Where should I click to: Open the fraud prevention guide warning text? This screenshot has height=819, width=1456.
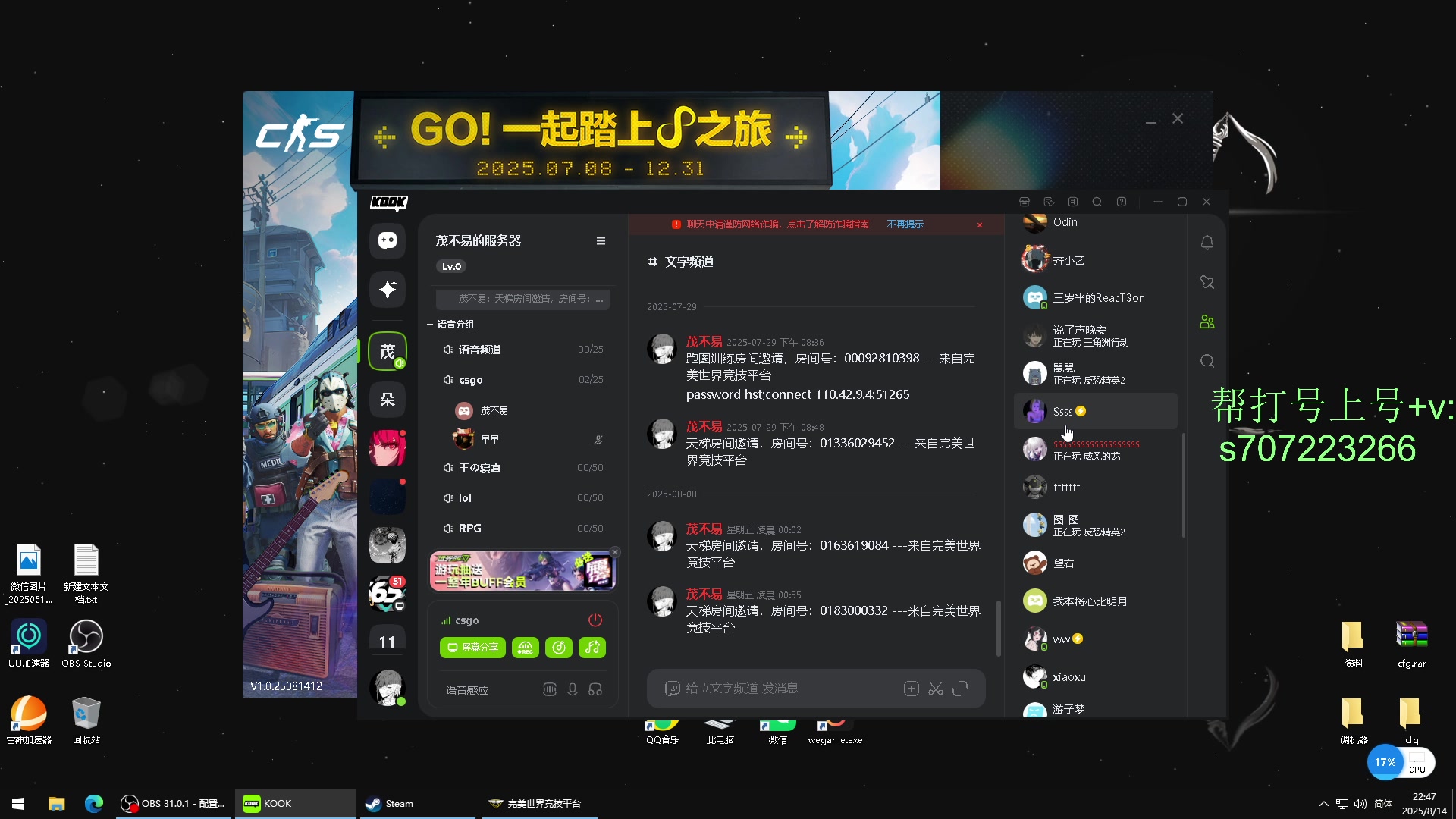click(777, 224)
